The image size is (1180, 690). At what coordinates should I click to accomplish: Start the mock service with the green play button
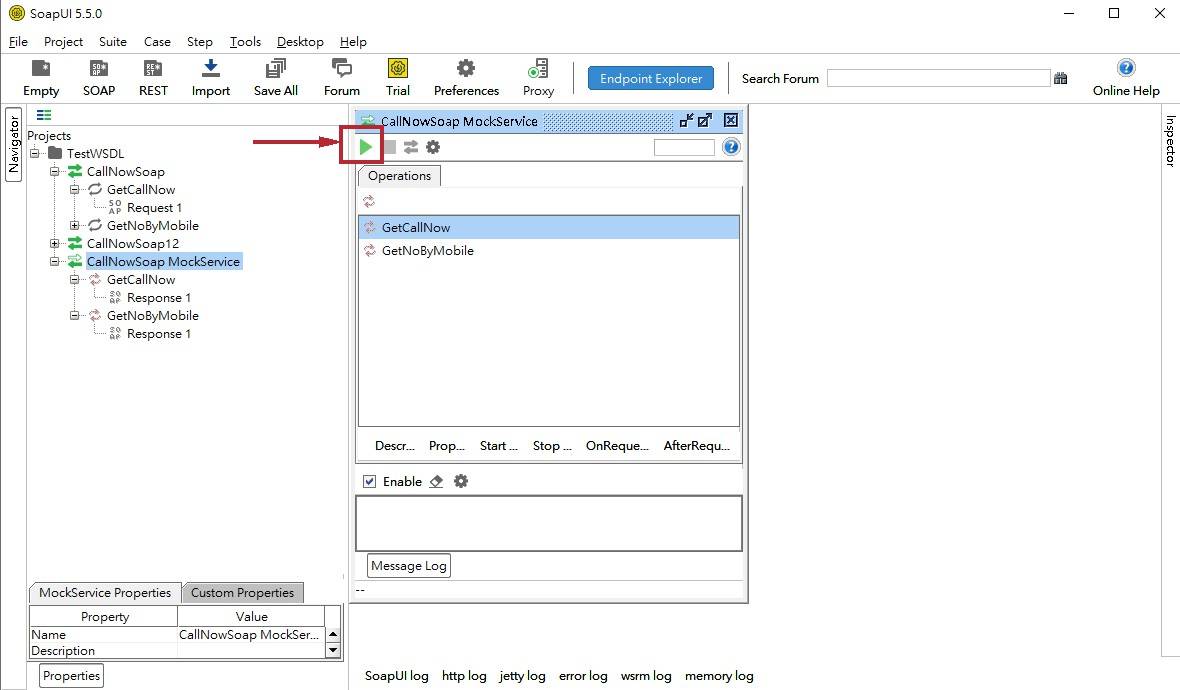click(x=366, y=147)
